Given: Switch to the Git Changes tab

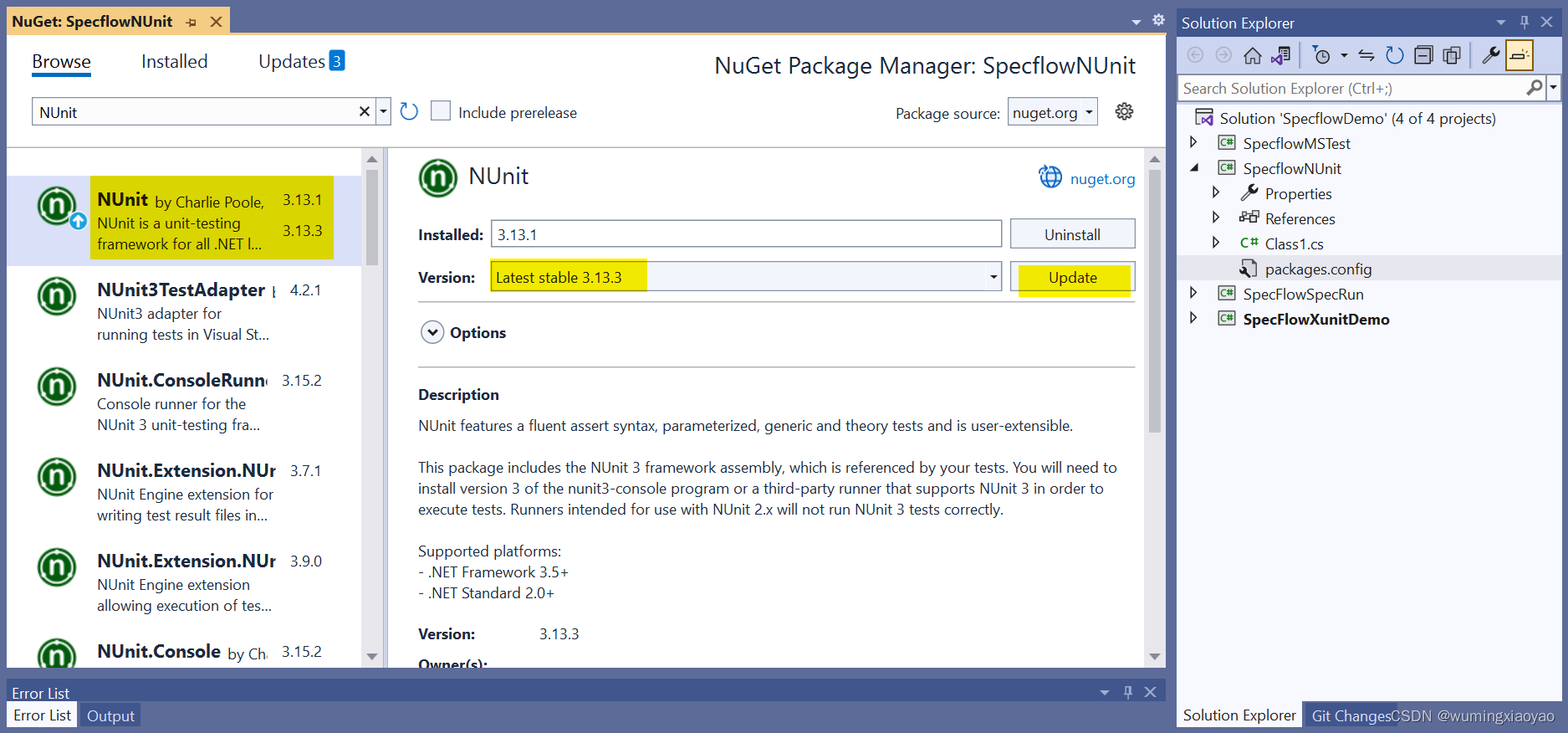Looking at the screenshot, I should click(1351, 715).
